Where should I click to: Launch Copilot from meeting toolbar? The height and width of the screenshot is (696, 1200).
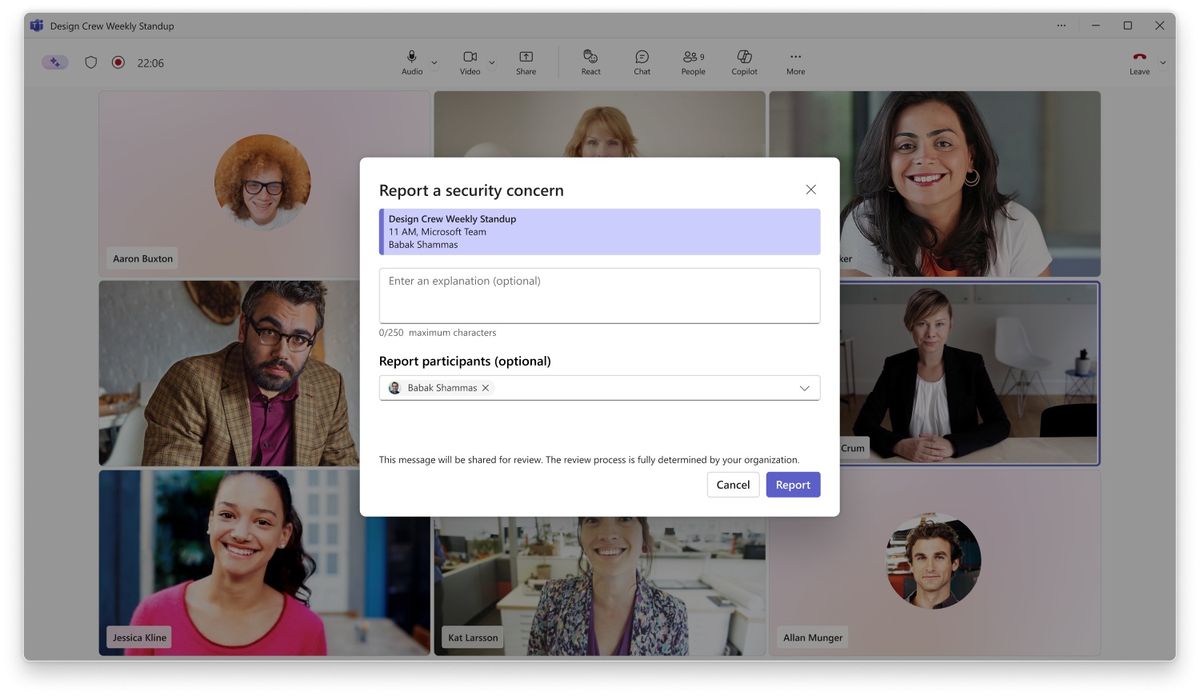tap(744, 63)
